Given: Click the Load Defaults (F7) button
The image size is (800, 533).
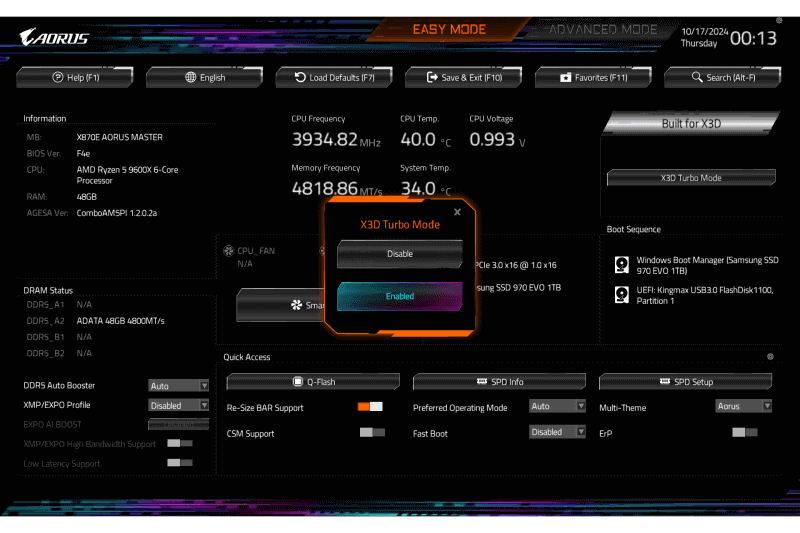Looking at the screenshot, I should pyautogui.click(x=334, y=78).
